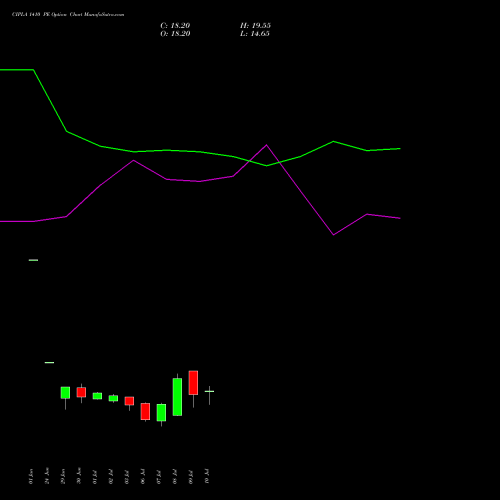Select the last doji candlestick on right
Viewport: 500px width, 500px height.
click(x=209, y=391)
